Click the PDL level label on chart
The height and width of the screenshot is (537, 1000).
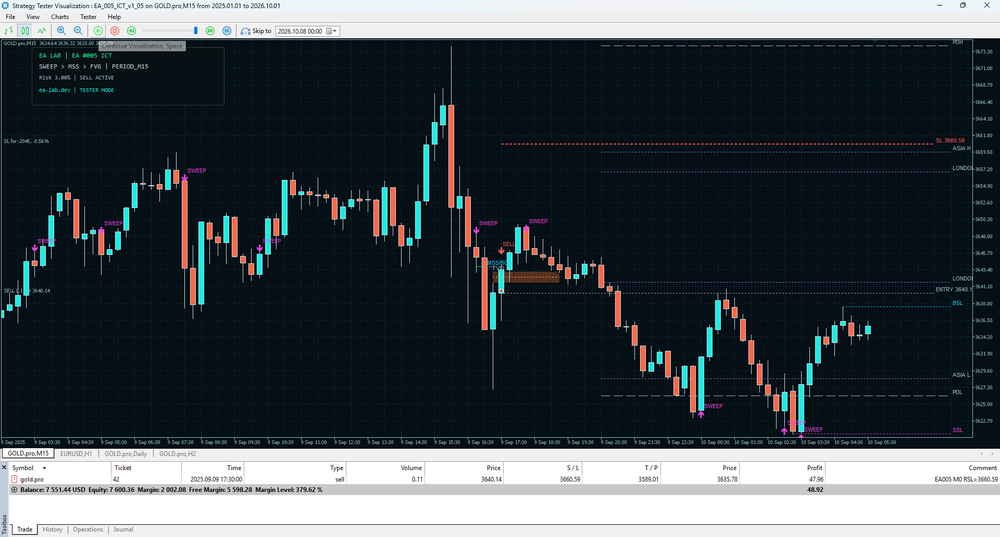click(957, 392)
